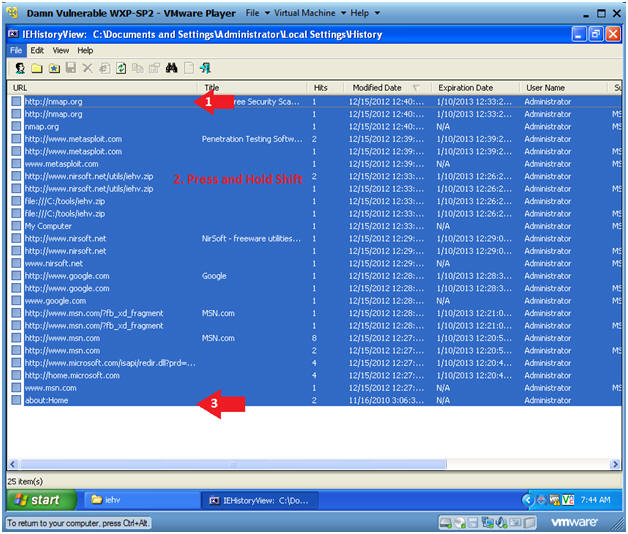
Task: Open the yellow folder icon in toolbar
Action: pos(37,69)
